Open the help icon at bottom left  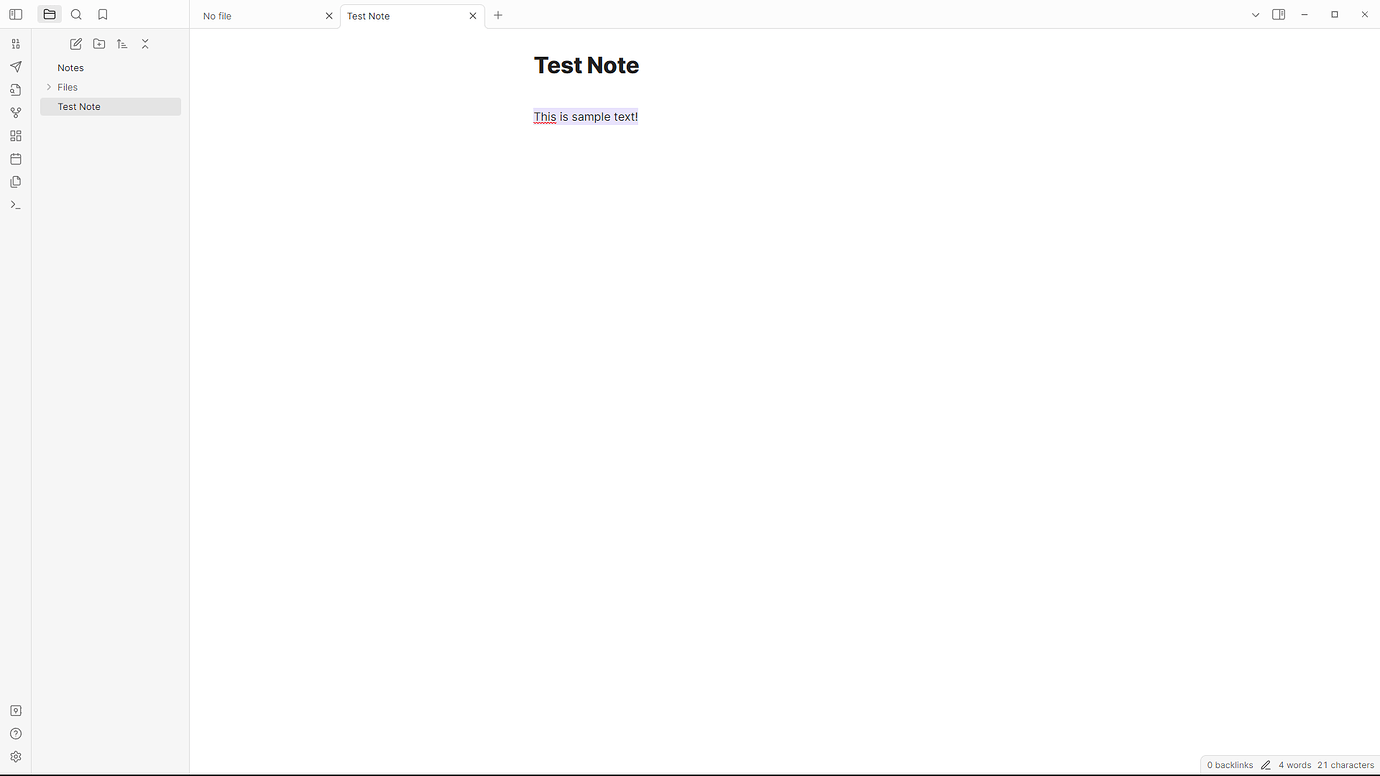[x=15, y=734]
